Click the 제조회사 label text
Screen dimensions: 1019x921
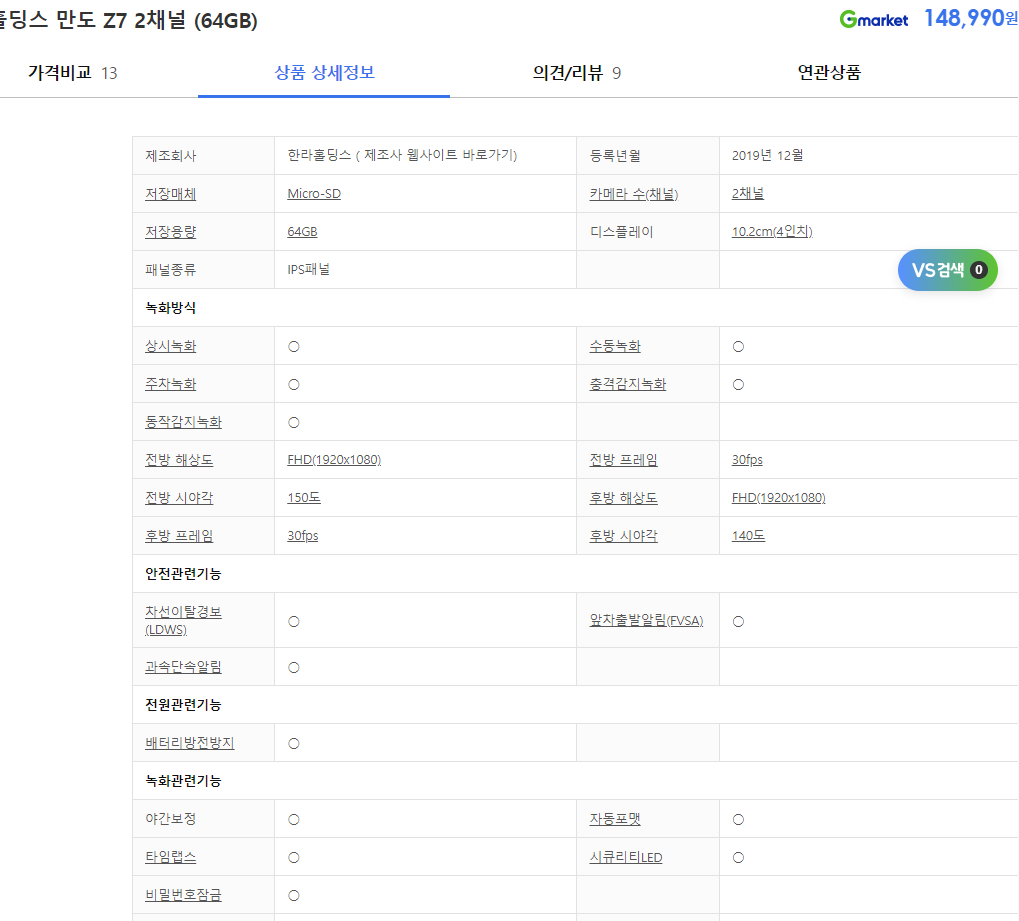(170, 155)
